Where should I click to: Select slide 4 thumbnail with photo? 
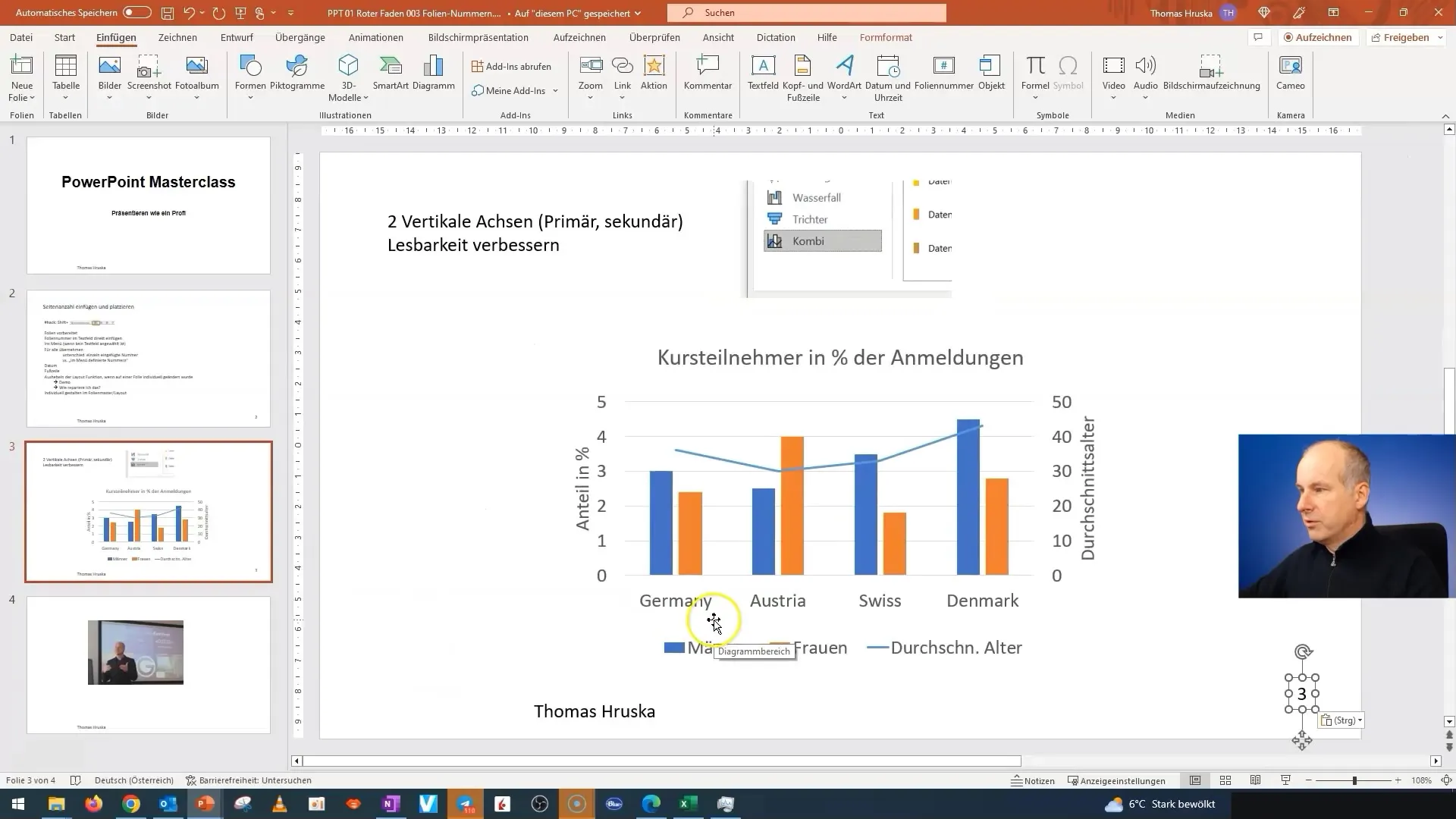[x=149, y=664]
